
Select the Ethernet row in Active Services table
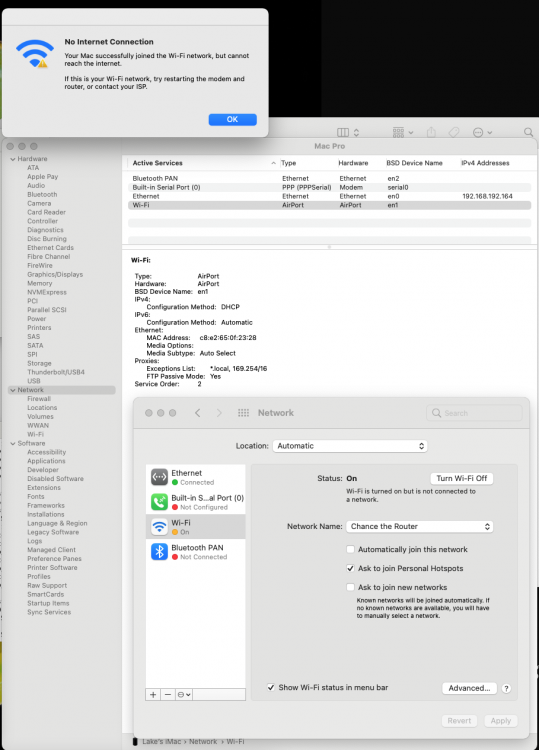(x=330, y=196)
